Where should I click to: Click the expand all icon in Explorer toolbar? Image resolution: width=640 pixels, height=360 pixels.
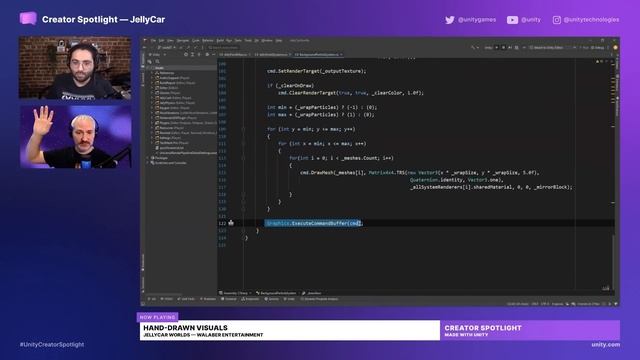click(193, 55)
